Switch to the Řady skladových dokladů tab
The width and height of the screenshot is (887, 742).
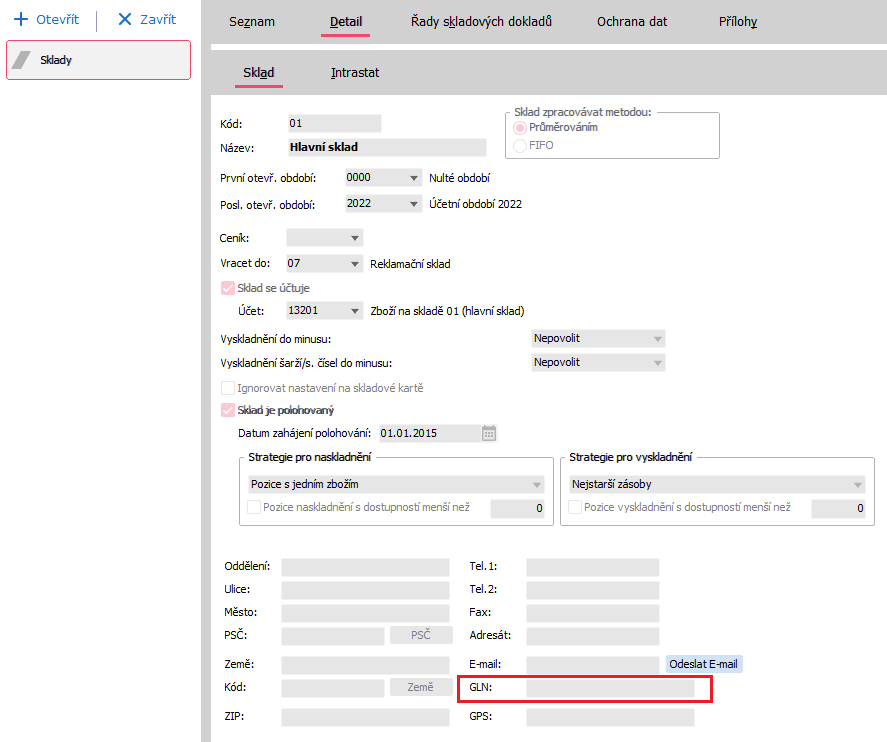click(x=481, y=21)
